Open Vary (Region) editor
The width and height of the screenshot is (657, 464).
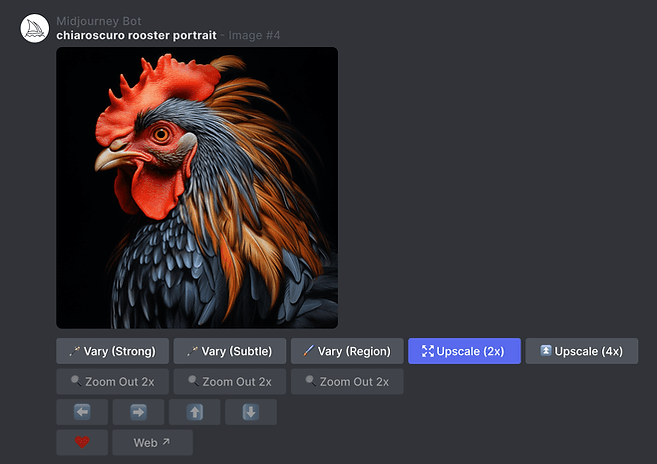347,351
